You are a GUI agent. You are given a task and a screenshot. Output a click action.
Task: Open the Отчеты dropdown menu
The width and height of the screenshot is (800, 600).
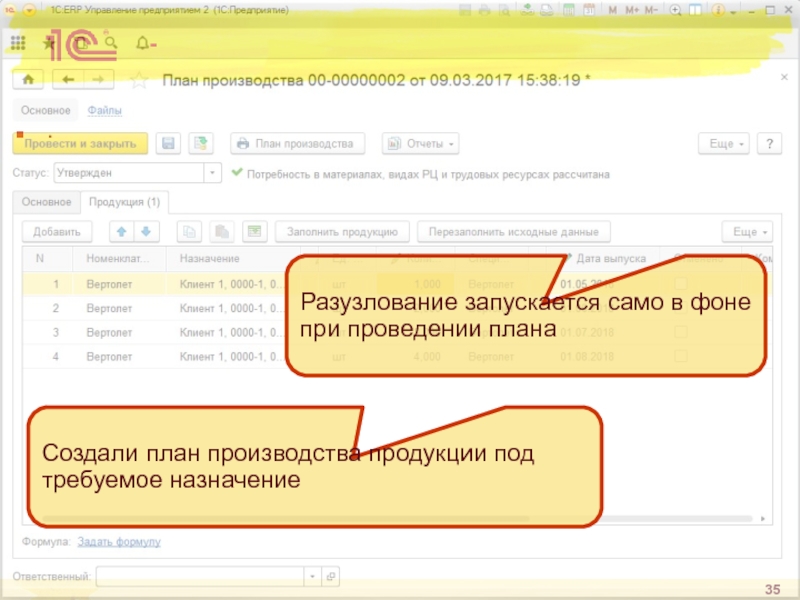tap(420, 144)
